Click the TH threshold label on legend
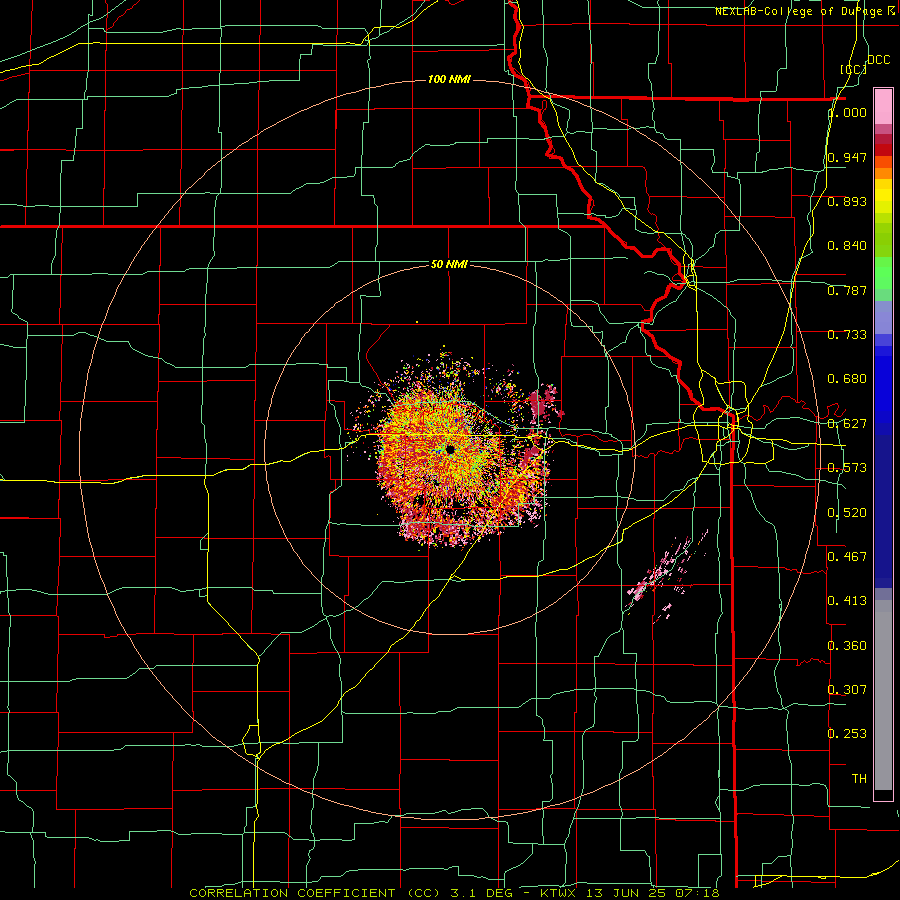This screenshot has width=900, height=900. [859, 778]
